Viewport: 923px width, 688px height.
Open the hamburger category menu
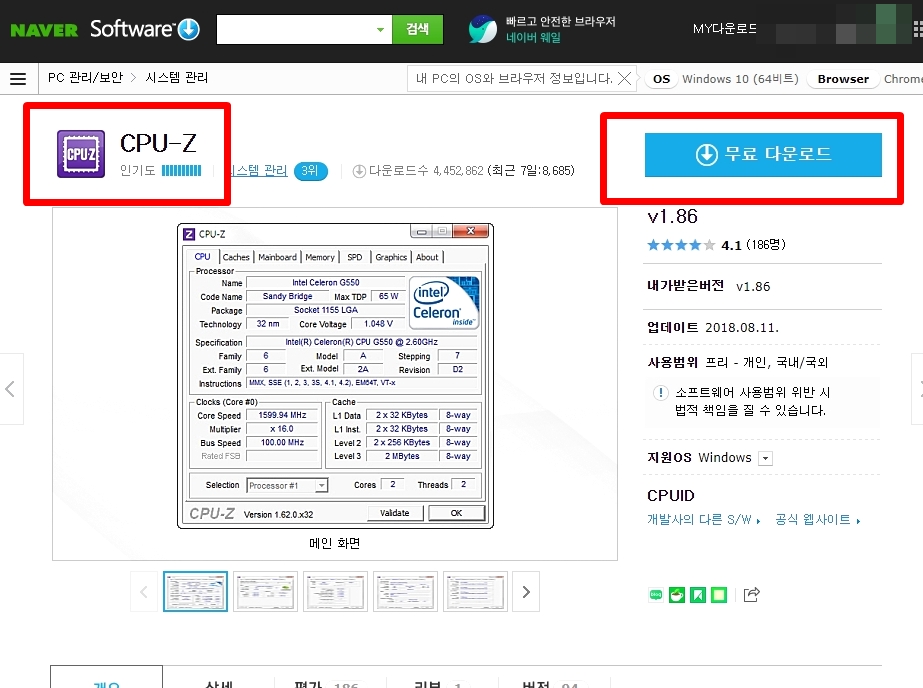click(x=18, y=78)
